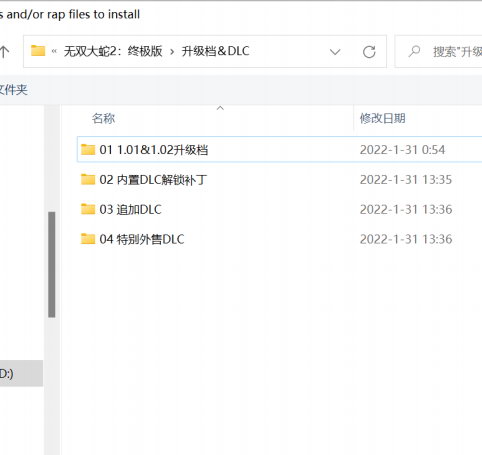Select folder icon of 03 追加DLC
482x455 pixels.
88,209
